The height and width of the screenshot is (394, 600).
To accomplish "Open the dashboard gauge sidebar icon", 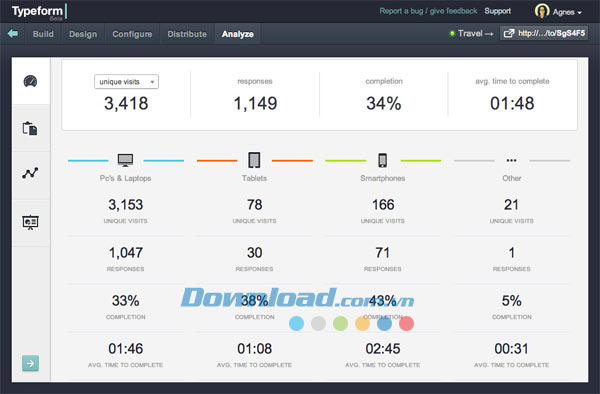I will click(30, 81).
